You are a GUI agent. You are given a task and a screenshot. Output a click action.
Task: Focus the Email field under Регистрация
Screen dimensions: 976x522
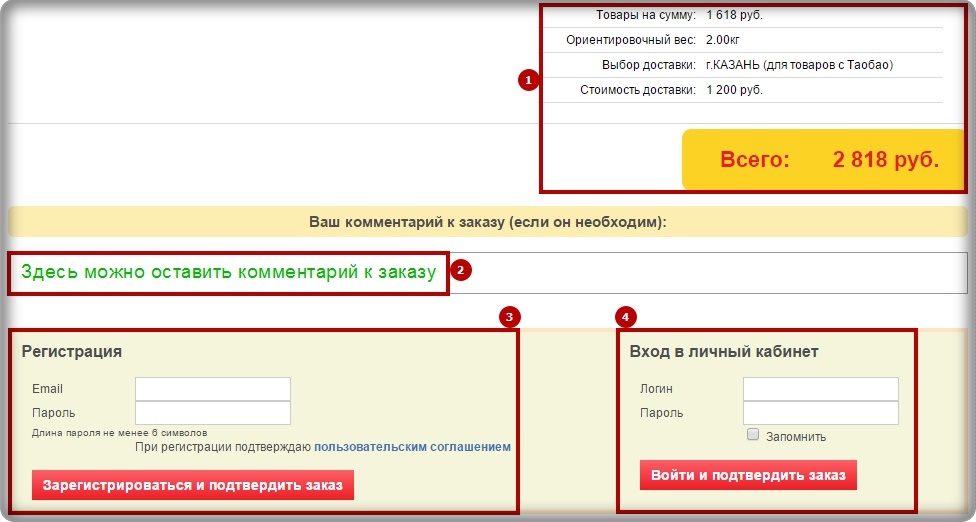tap(212, 389)
